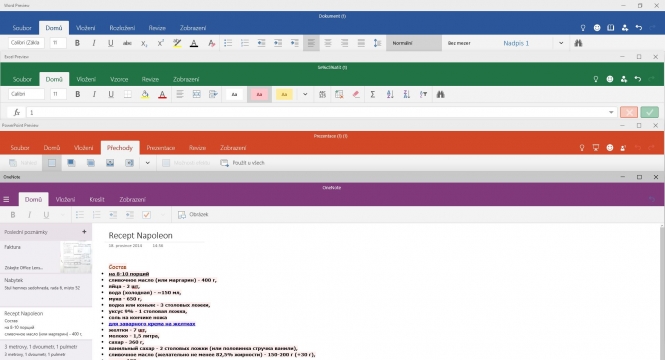Viewport: 665px width, 360px height.
Task: Share the Word document
Action: pos(624,28)
